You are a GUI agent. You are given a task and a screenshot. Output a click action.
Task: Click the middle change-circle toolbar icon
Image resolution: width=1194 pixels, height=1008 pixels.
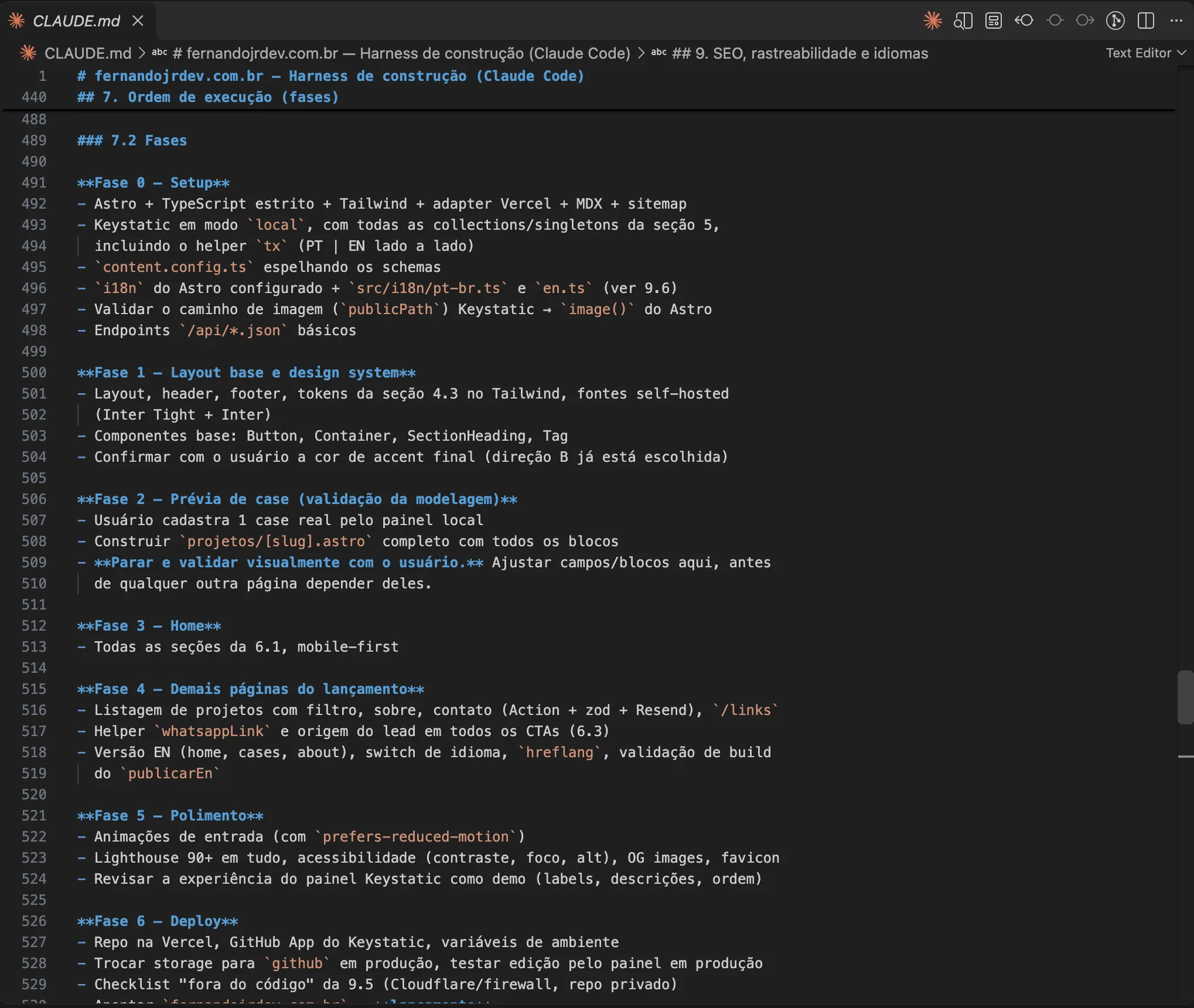(1055, 21)
